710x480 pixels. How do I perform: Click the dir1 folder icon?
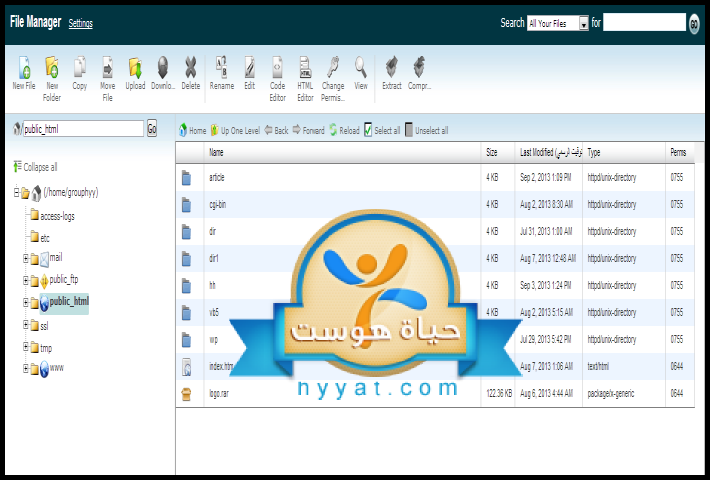186,259
